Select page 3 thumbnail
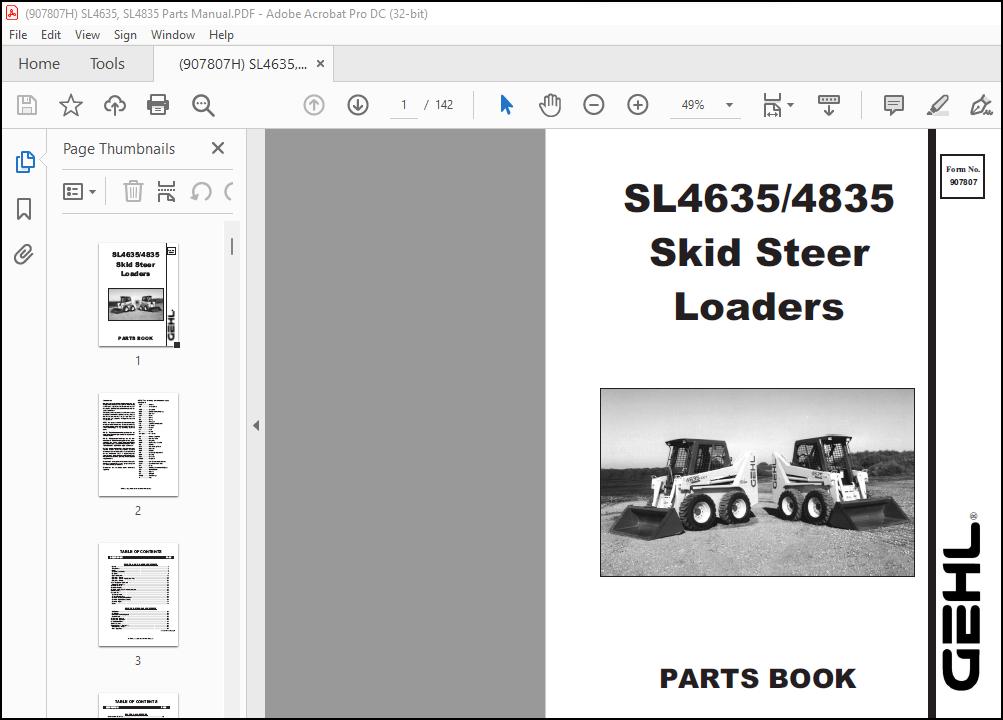1003x720 pixels. (138, 595)
